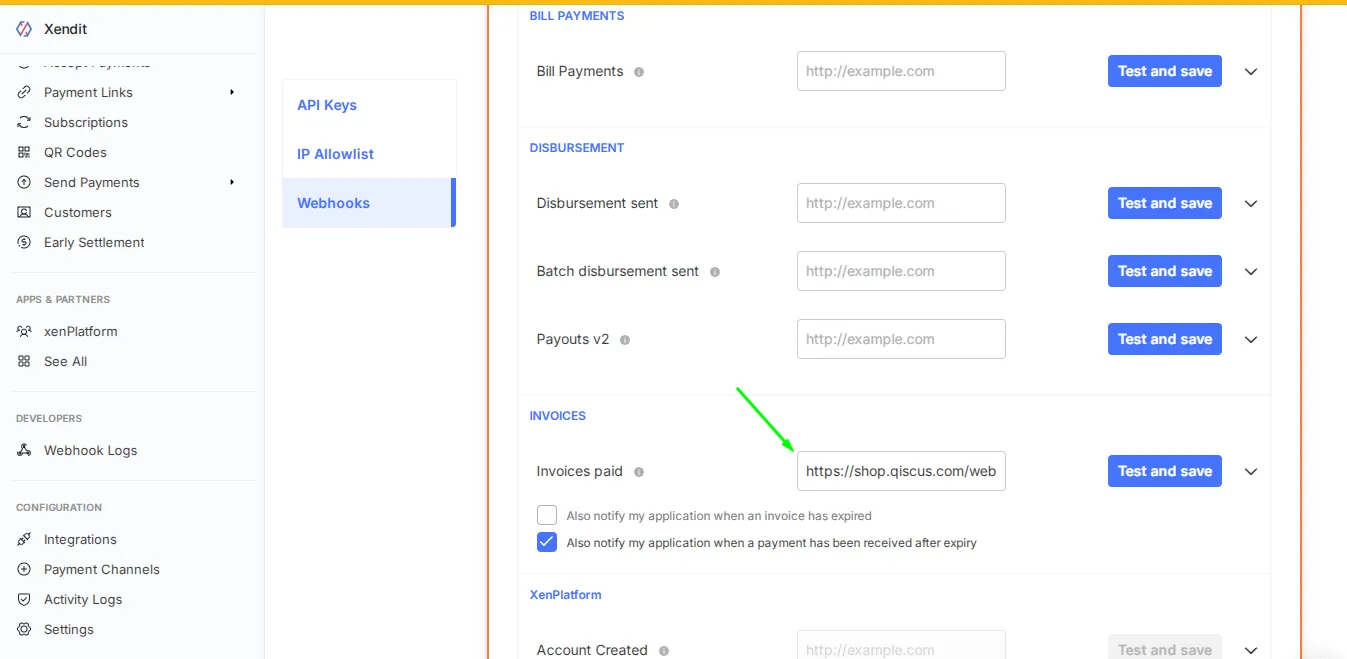Click the Webhook Logs icon
Image resolution: width=1347 pixels, height=659 pixels.
click(x=24, y=450)
